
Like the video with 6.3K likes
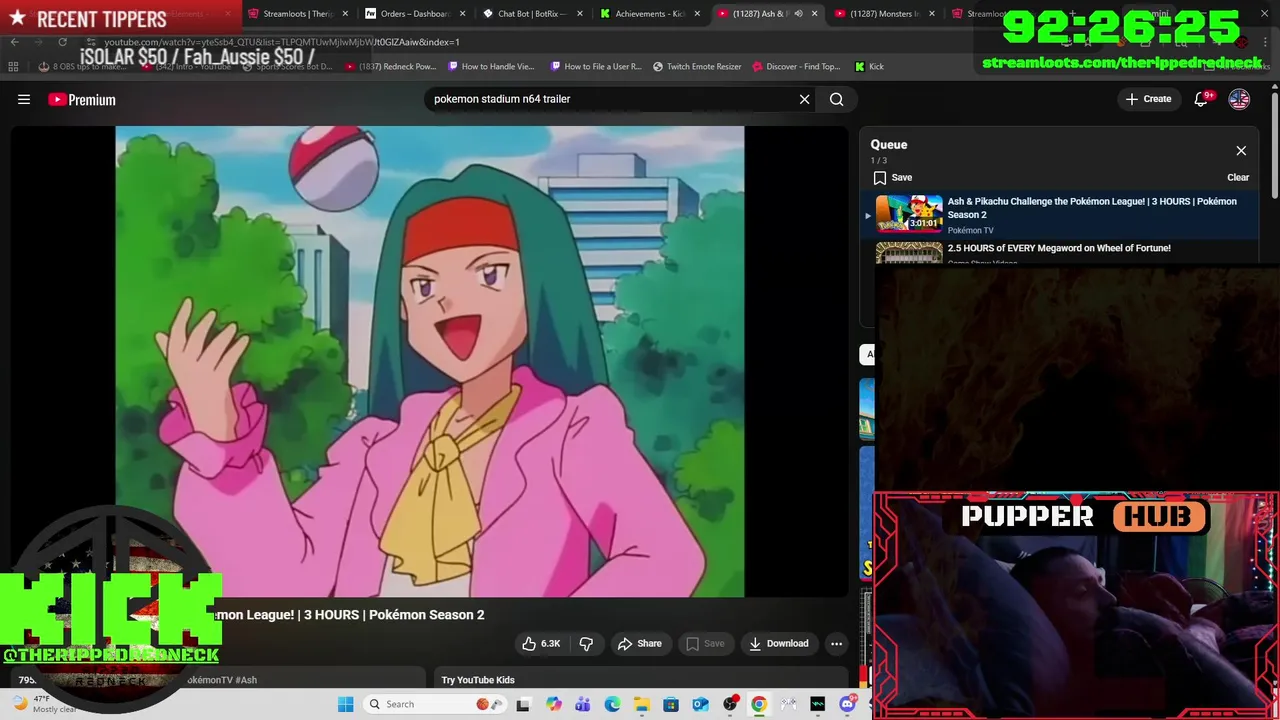tap(541, 644)
